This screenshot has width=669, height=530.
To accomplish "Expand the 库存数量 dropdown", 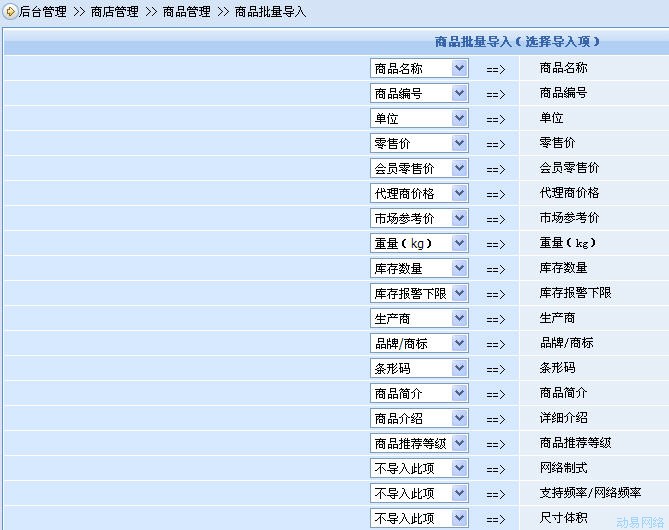I will pos(418,268).
